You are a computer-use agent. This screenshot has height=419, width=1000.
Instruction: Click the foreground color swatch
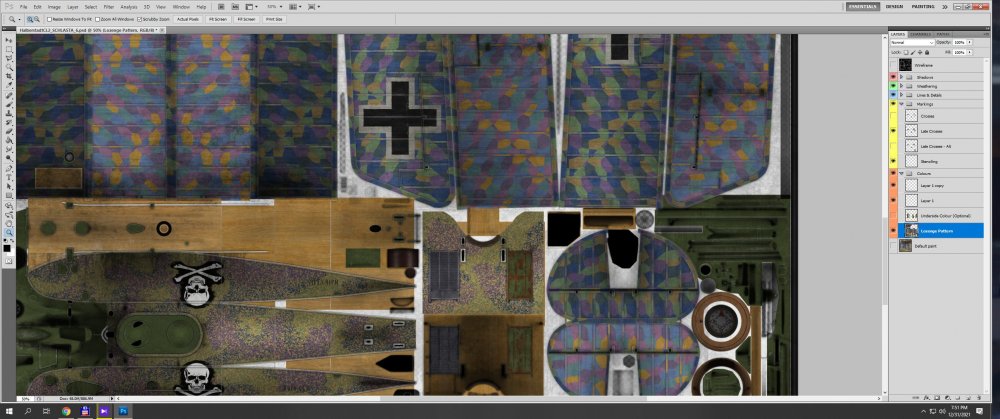click(x=7, y=247)
